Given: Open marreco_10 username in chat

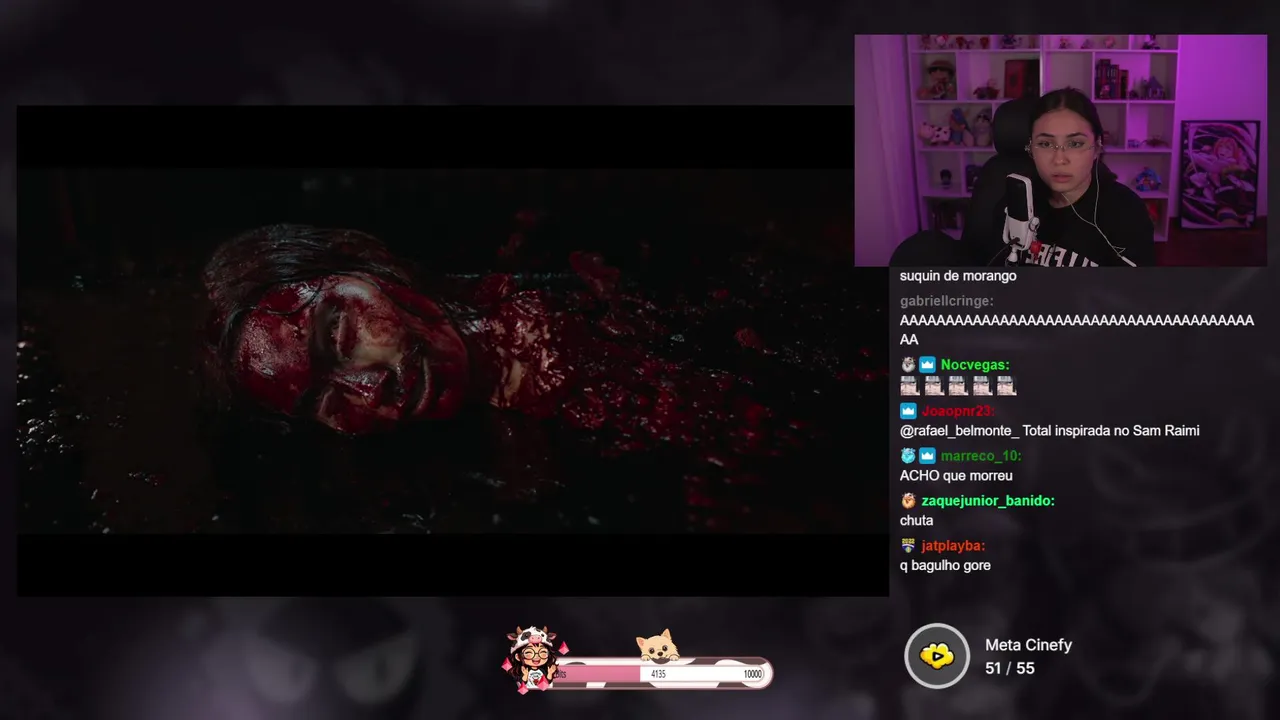Looking at the screenshot, I should (980, 456).
